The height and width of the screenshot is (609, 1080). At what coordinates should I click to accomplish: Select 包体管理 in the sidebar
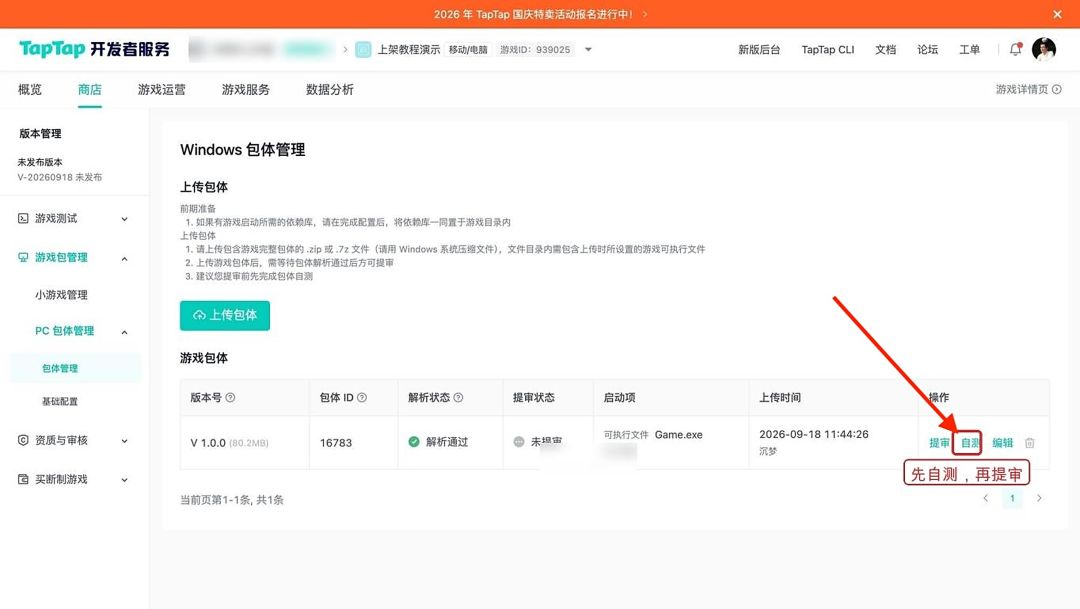(x=74, y=369)
